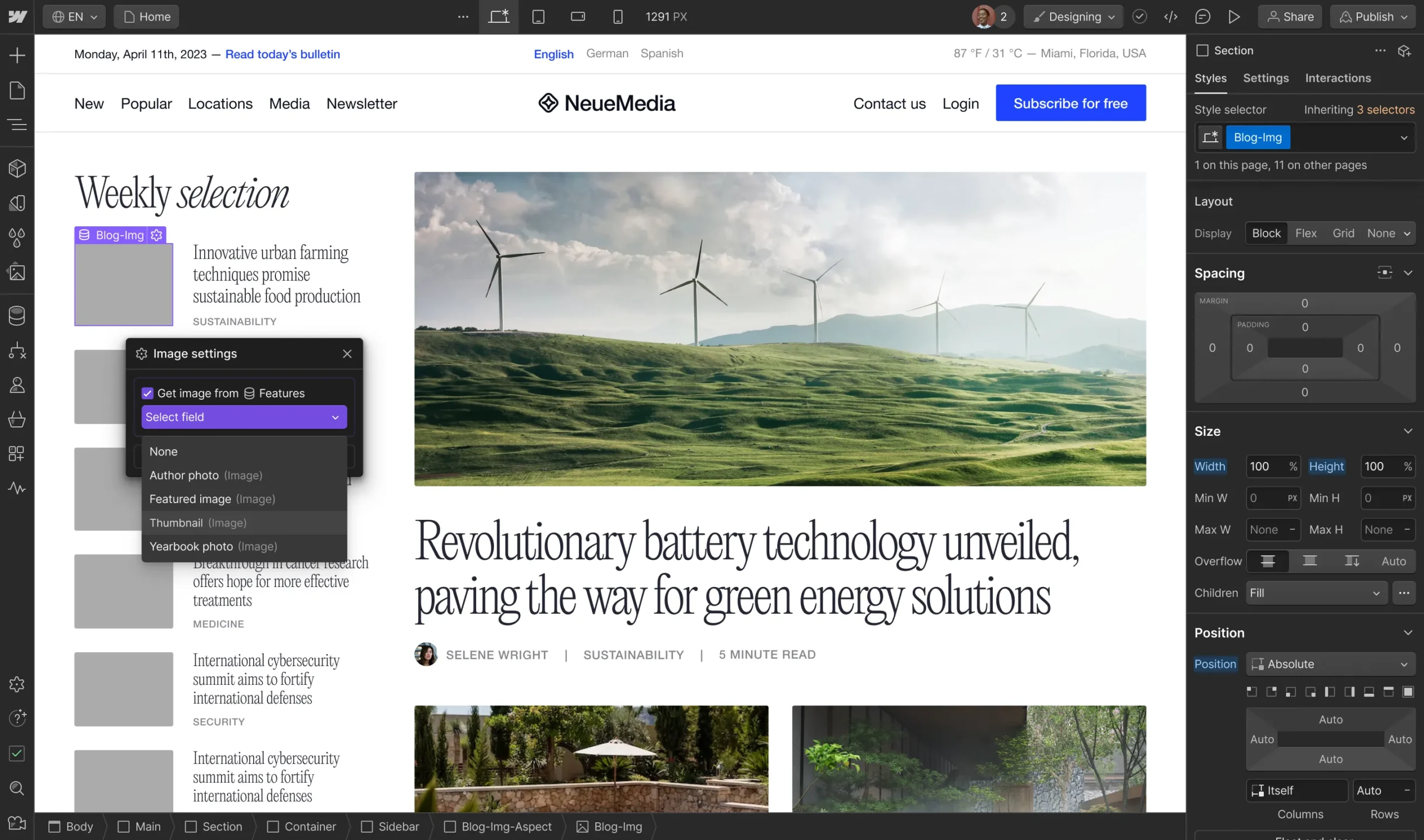The width and height of the screenshot is (1424, 840).
Task: Select the Components icon in left sidebar
Action: point(17,168)
